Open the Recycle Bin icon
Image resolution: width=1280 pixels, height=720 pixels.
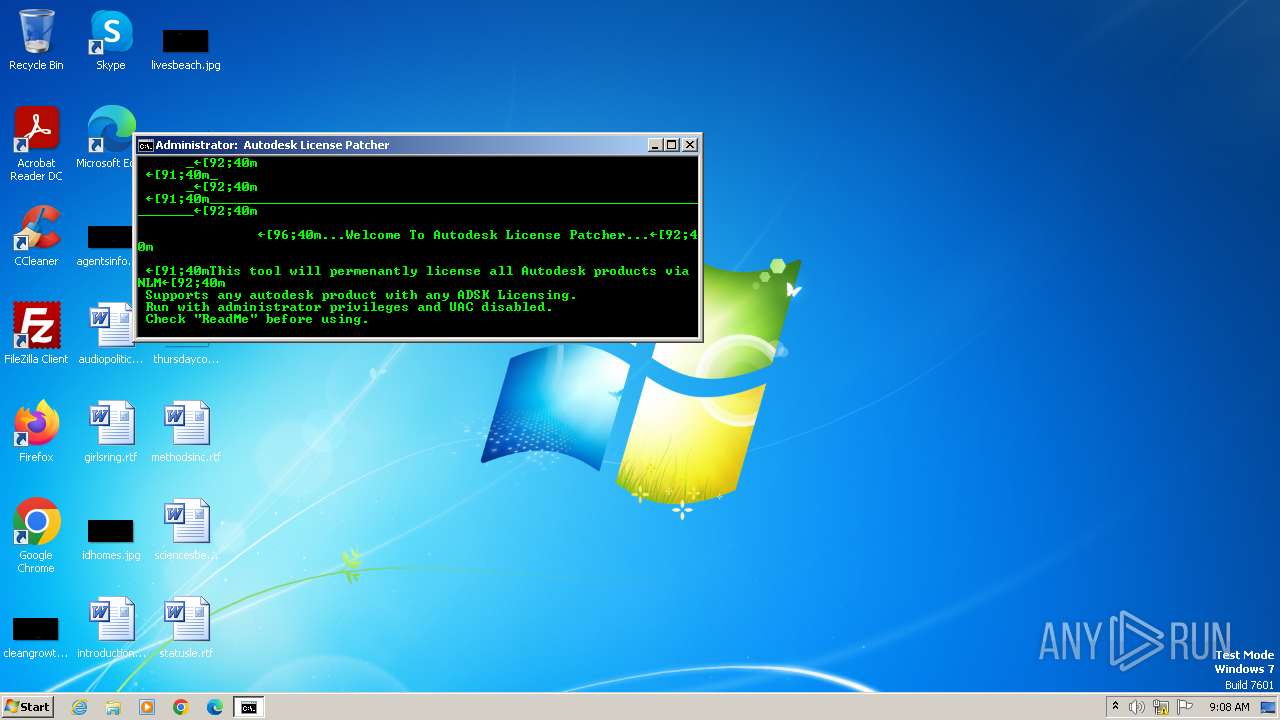point(36,40)
